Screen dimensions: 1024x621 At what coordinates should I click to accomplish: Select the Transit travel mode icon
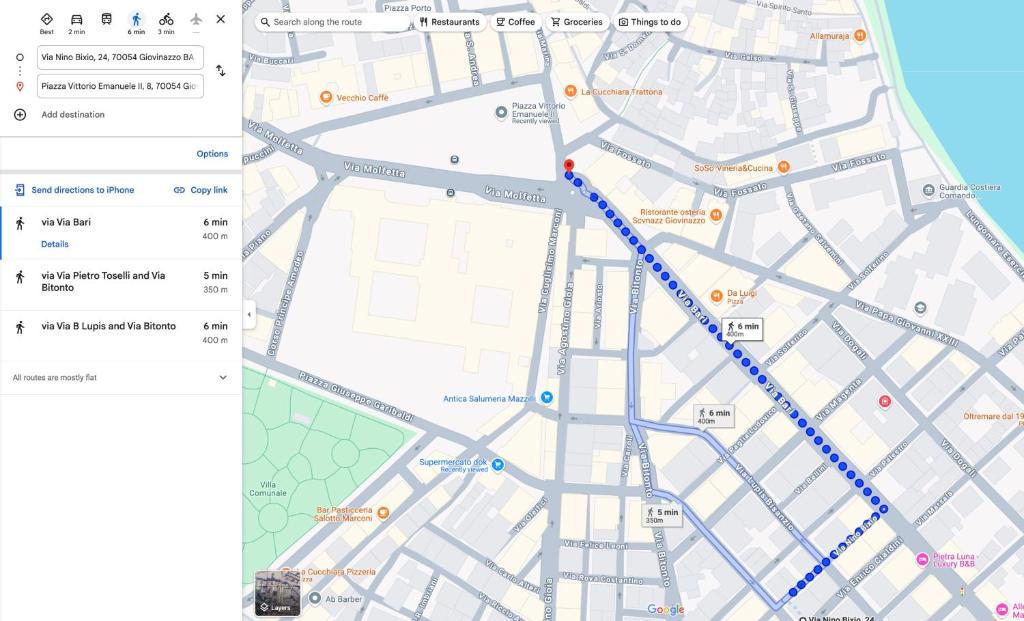tap(106, 20)
